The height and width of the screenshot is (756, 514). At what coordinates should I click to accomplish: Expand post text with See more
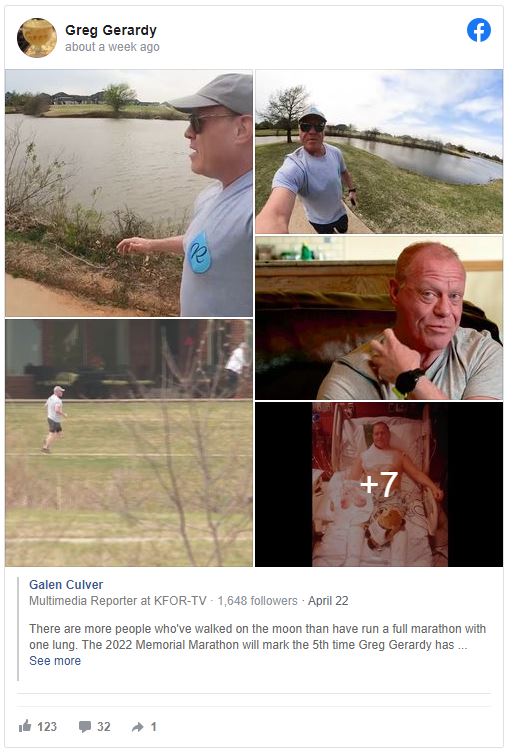tap(55, 661)
